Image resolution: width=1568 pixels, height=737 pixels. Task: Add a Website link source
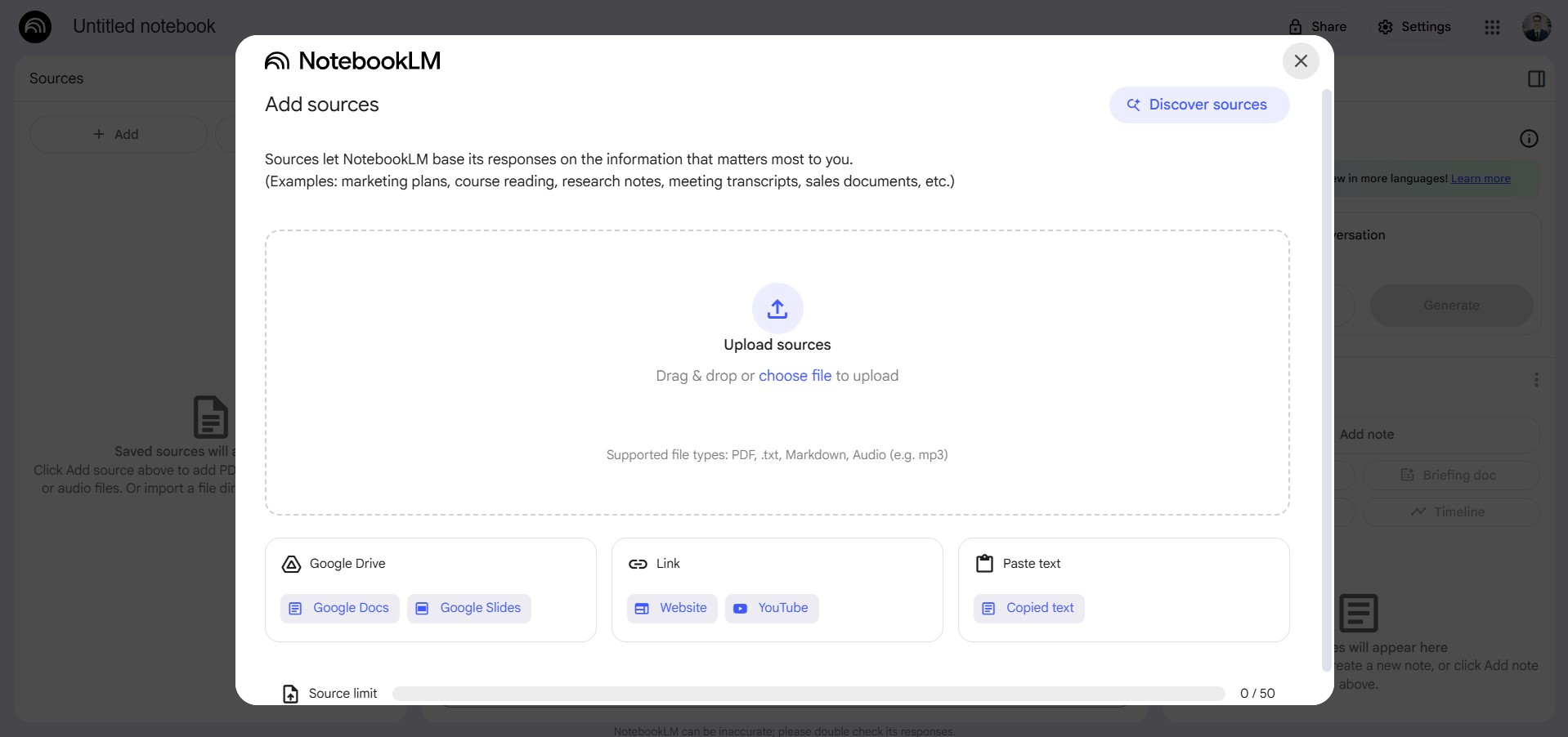pos(672,608)
